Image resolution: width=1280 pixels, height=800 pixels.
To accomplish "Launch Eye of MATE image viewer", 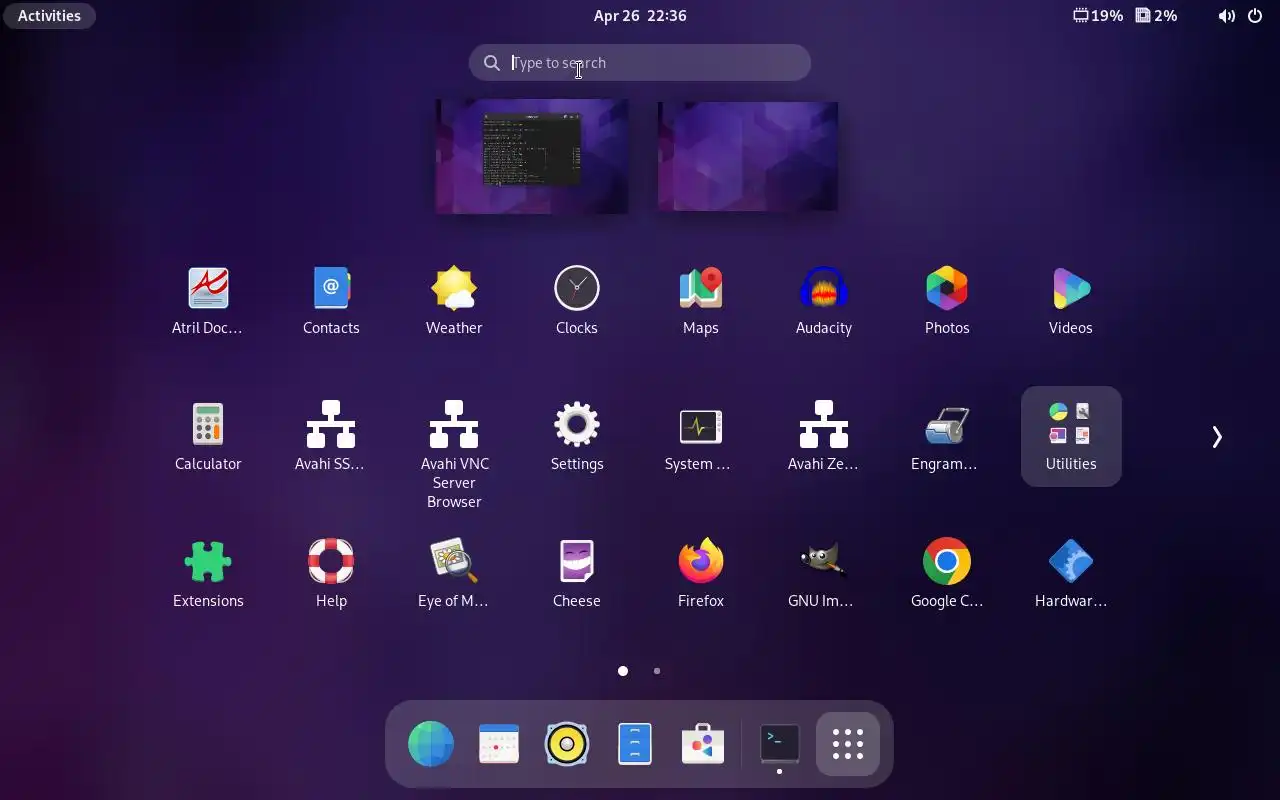I will pos(454,573).
